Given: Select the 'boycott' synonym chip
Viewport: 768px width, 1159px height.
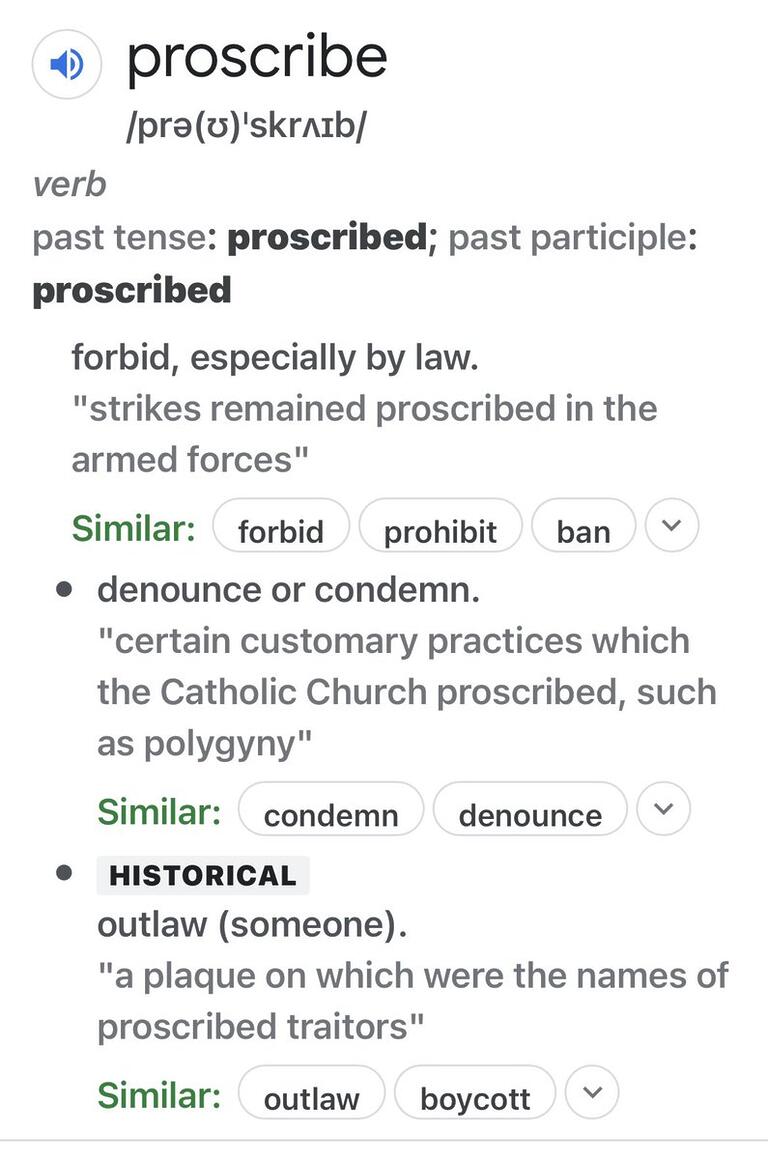Looking at the screenshot, I should pyautogui.click(x=475, y=1092).
